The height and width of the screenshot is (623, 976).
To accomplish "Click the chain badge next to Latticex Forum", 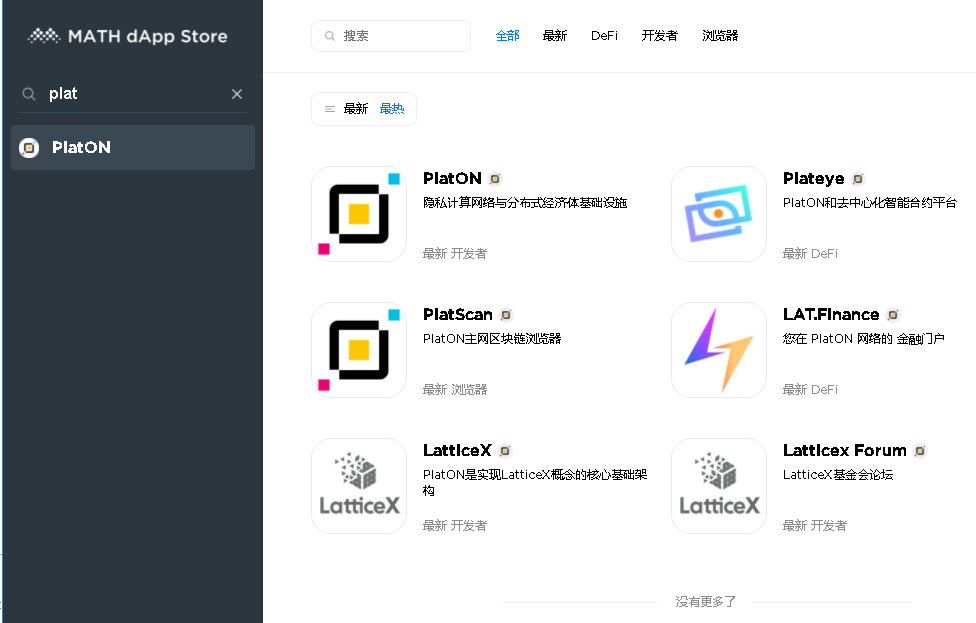I will (920, 451).
